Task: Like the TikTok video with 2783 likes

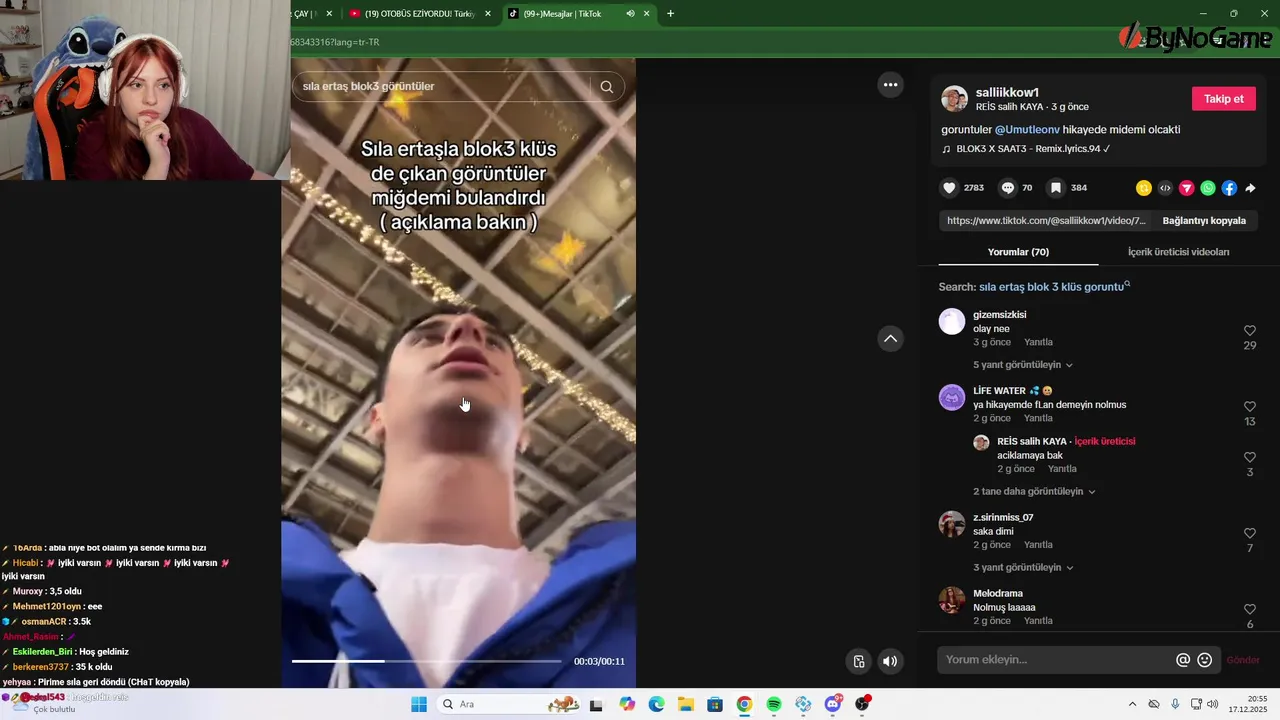Action: tap(949, 188)
